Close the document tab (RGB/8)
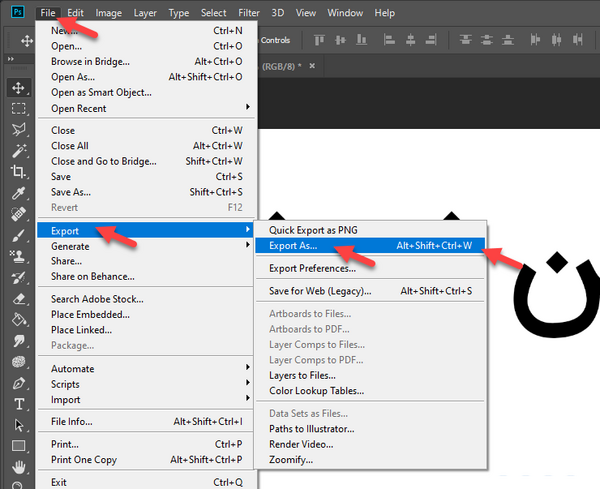600x489 pixels. pos(312,66)
